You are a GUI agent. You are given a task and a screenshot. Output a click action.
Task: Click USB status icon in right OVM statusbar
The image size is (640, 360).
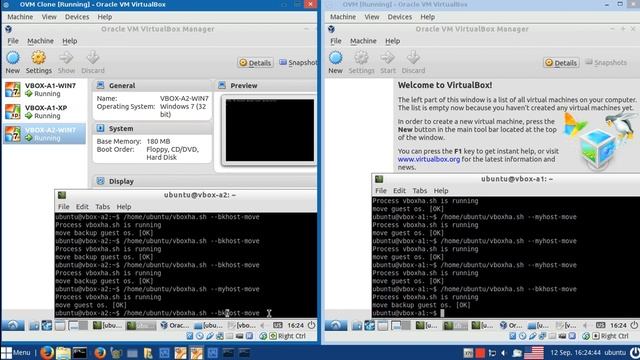pyautogui.click(x=532, y=336)
